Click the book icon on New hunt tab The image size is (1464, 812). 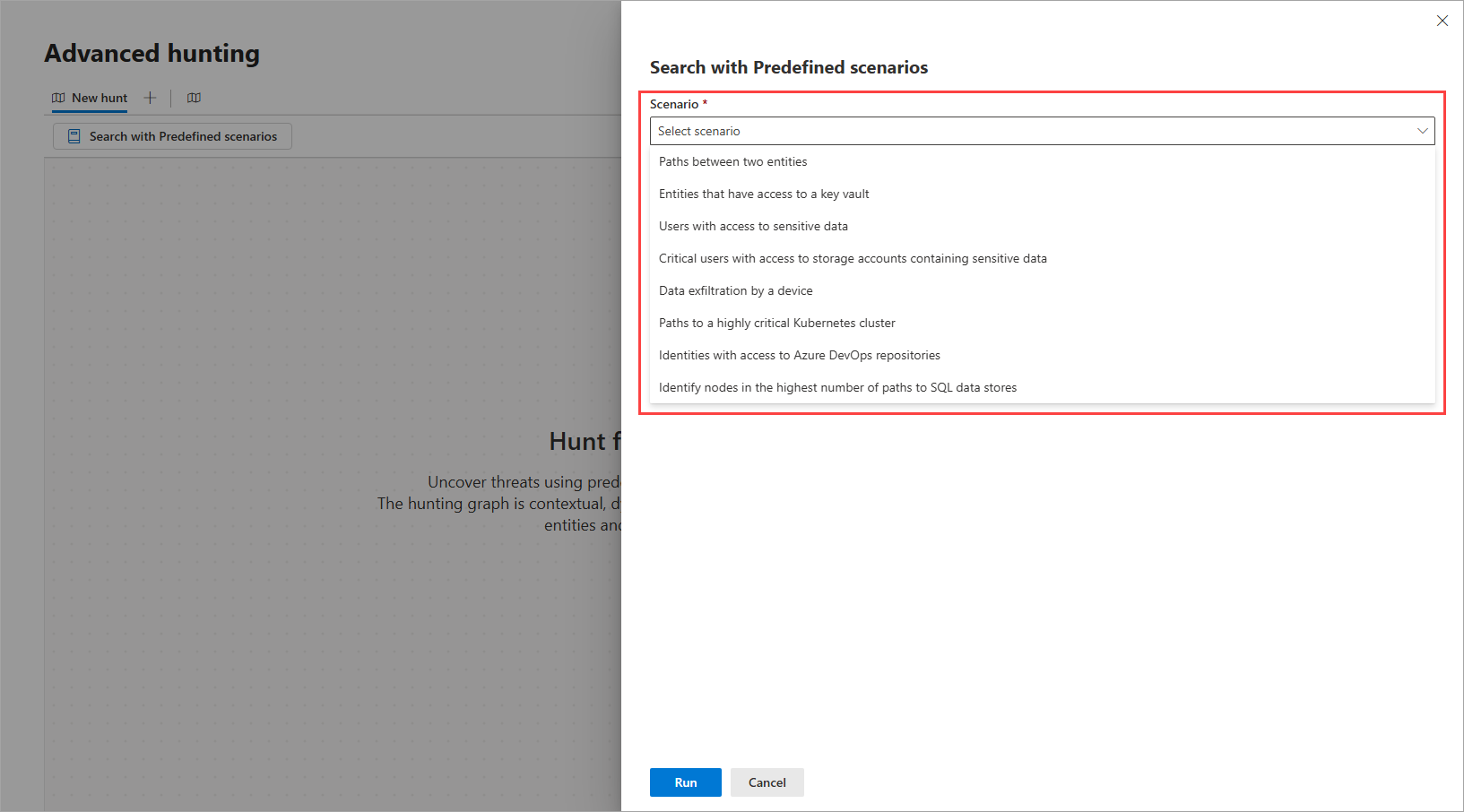[x=58, y=98]
